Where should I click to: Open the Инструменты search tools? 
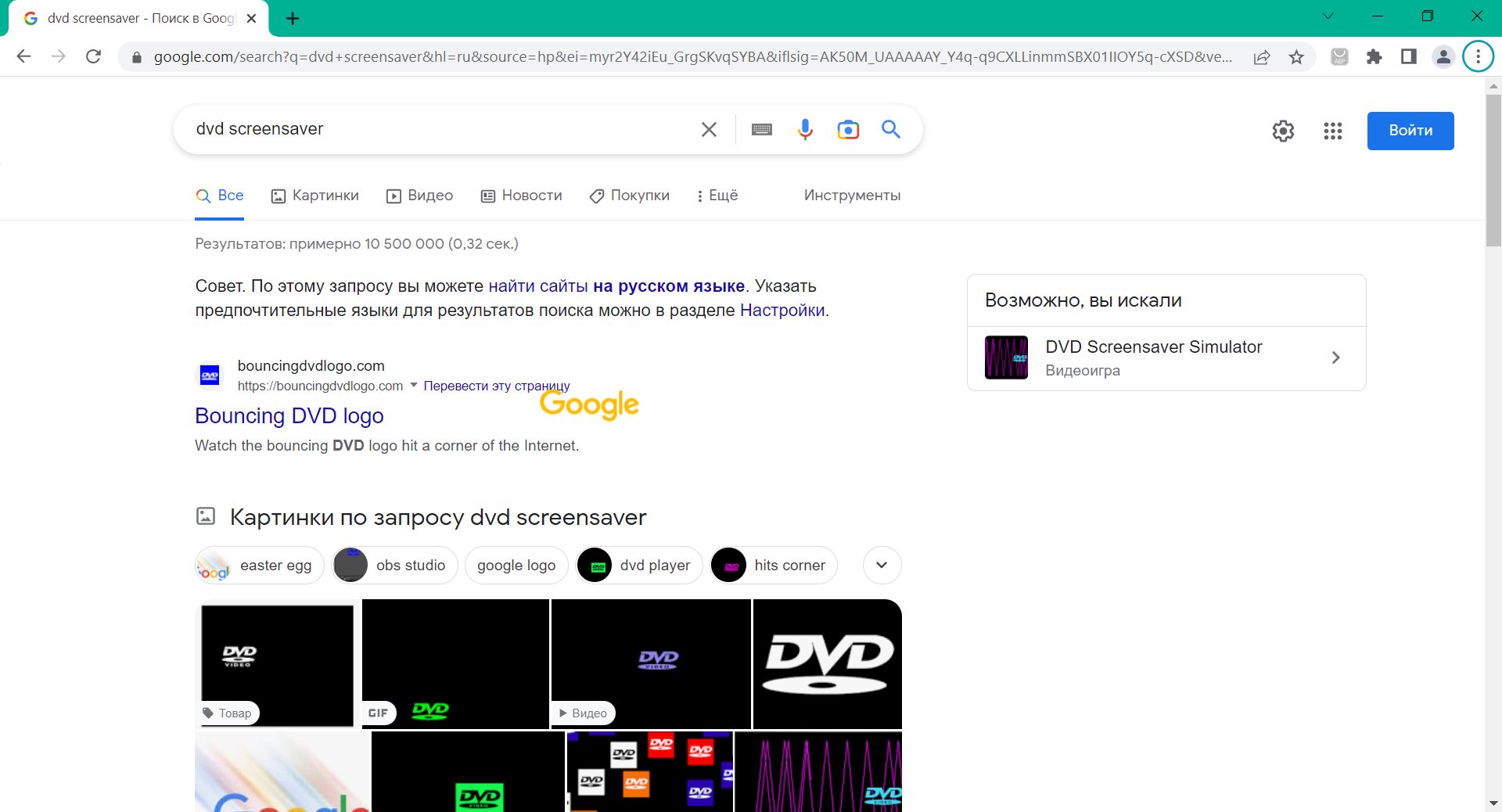[x=852, y=196]
